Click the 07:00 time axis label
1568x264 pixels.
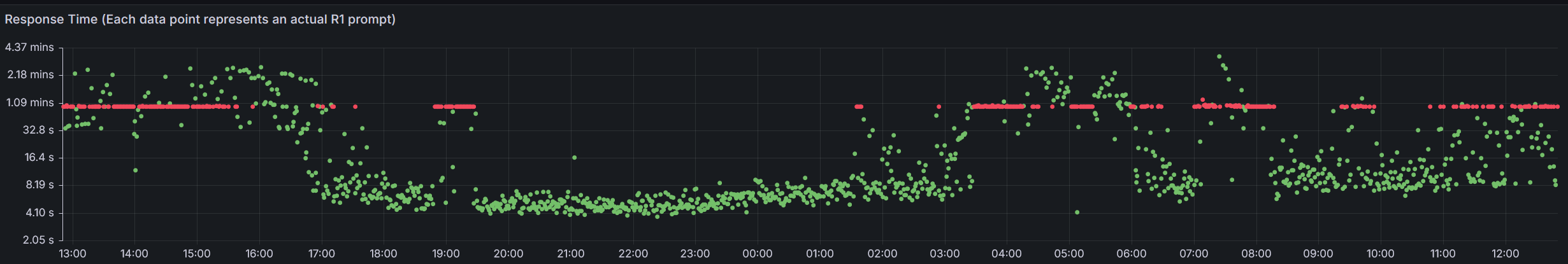pyautogui.click(x=1194, y=254)
